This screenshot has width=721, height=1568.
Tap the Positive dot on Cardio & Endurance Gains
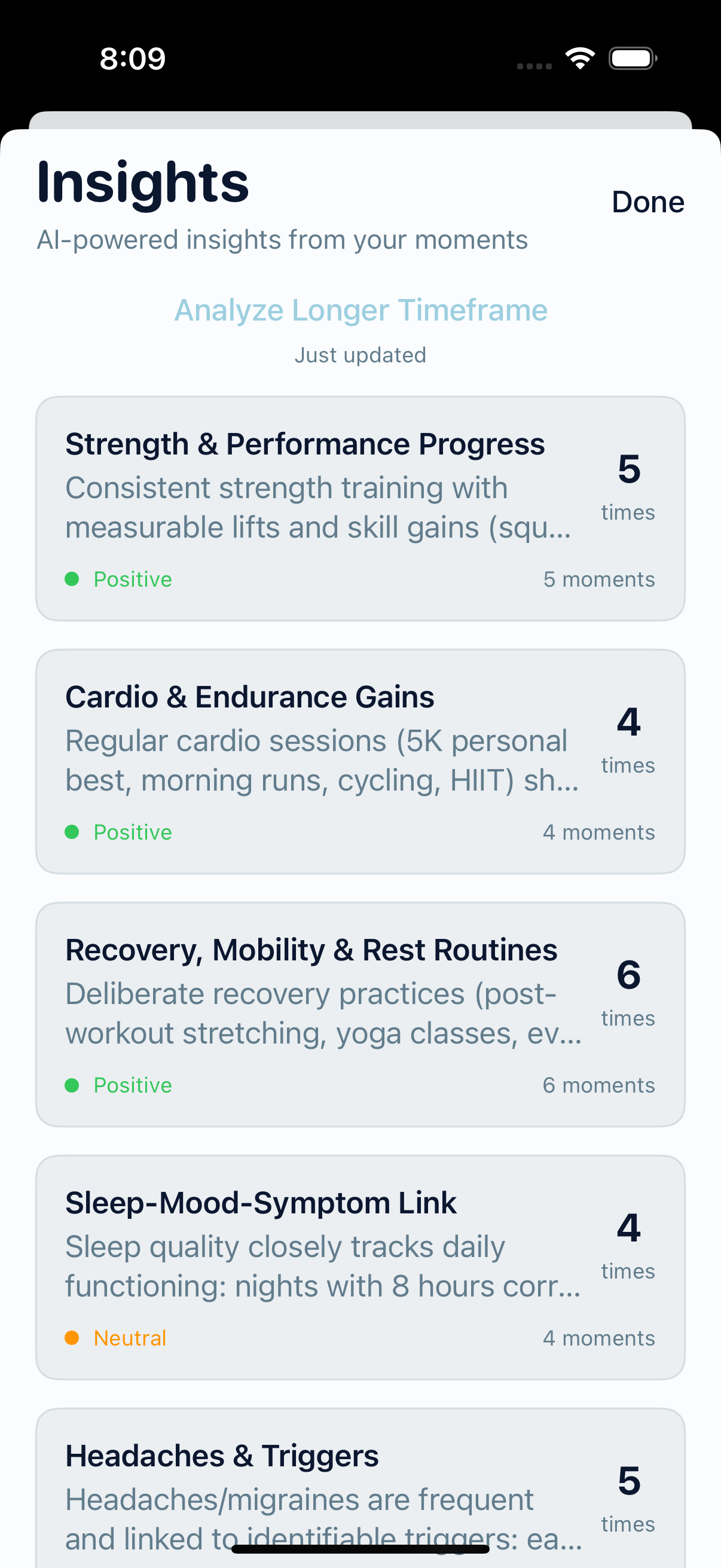(x=74, y=831)
